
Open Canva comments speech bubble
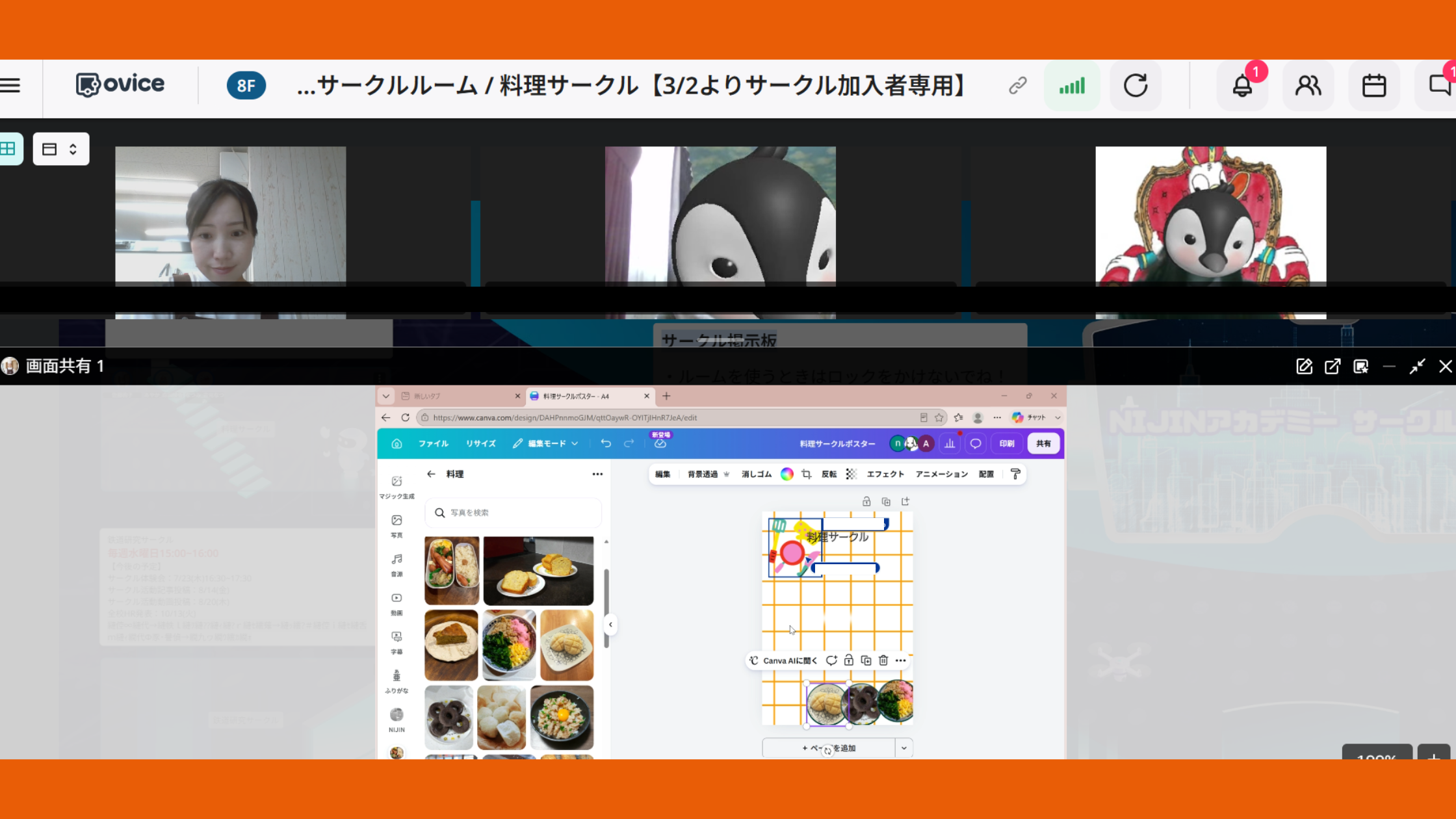click(x=976, y=443)
